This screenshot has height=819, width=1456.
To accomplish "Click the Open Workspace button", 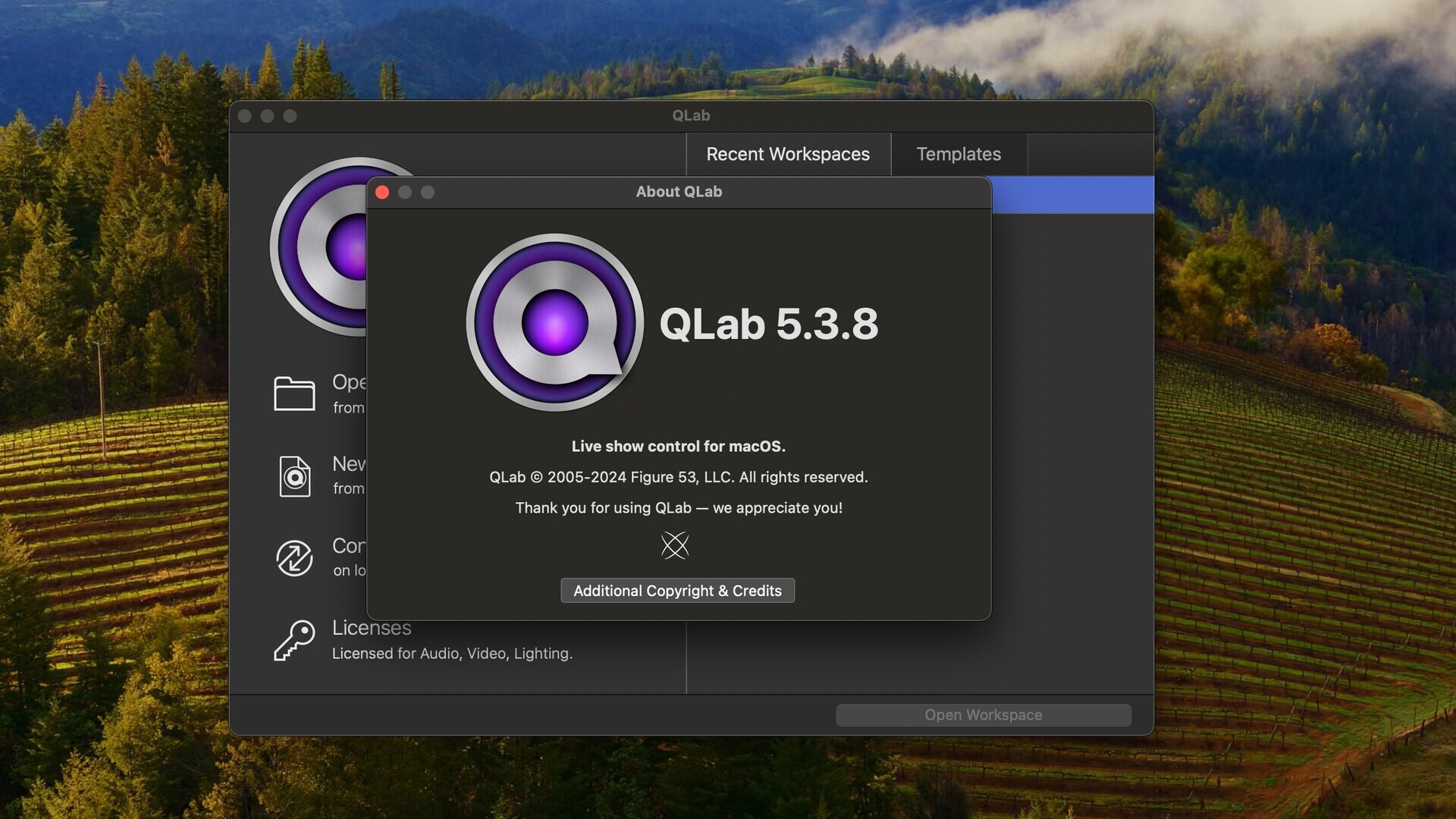I will pyautogui.click(x=983, y=716).
